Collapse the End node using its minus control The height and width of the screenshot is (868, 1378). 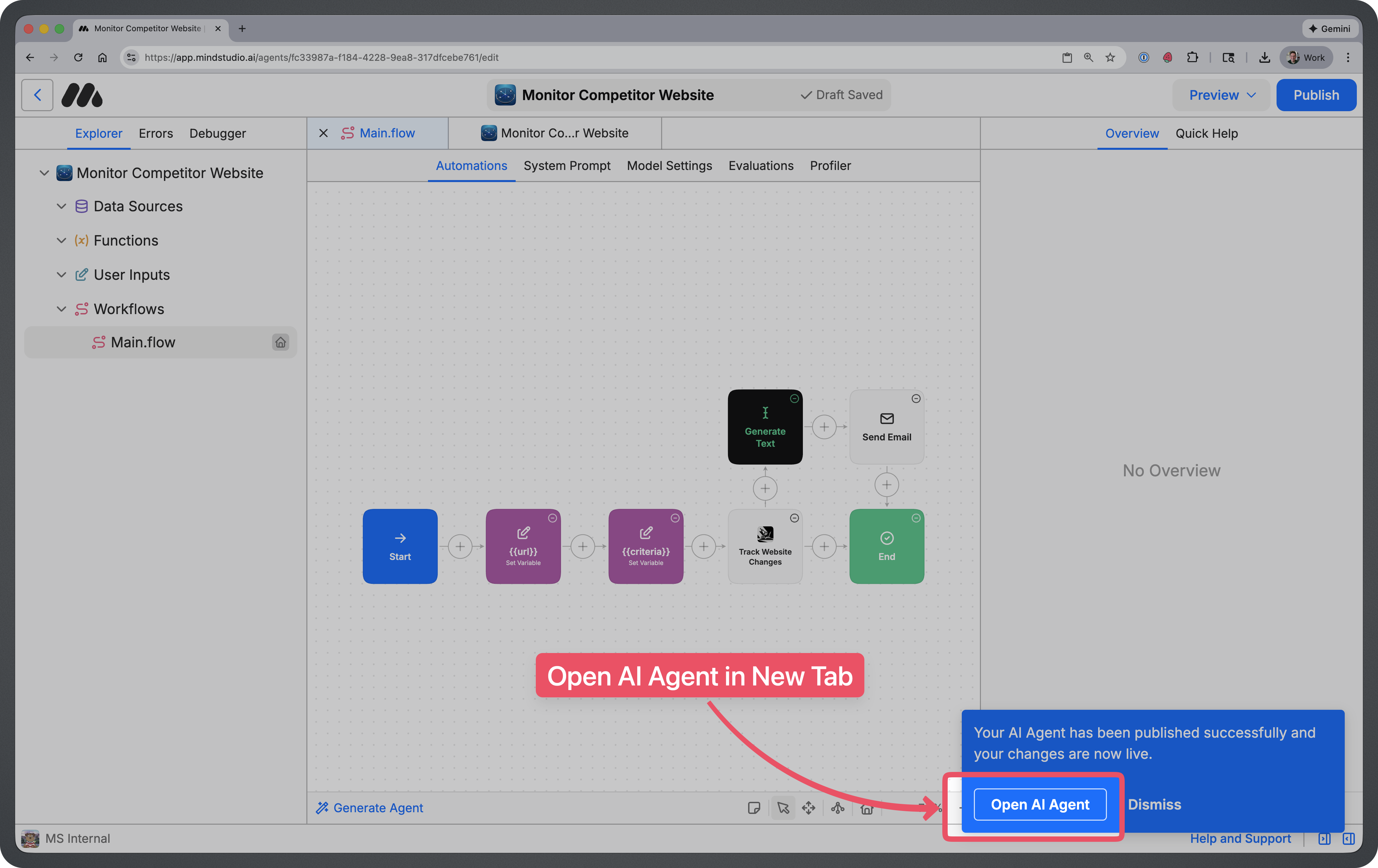click(x=916, y=518)
